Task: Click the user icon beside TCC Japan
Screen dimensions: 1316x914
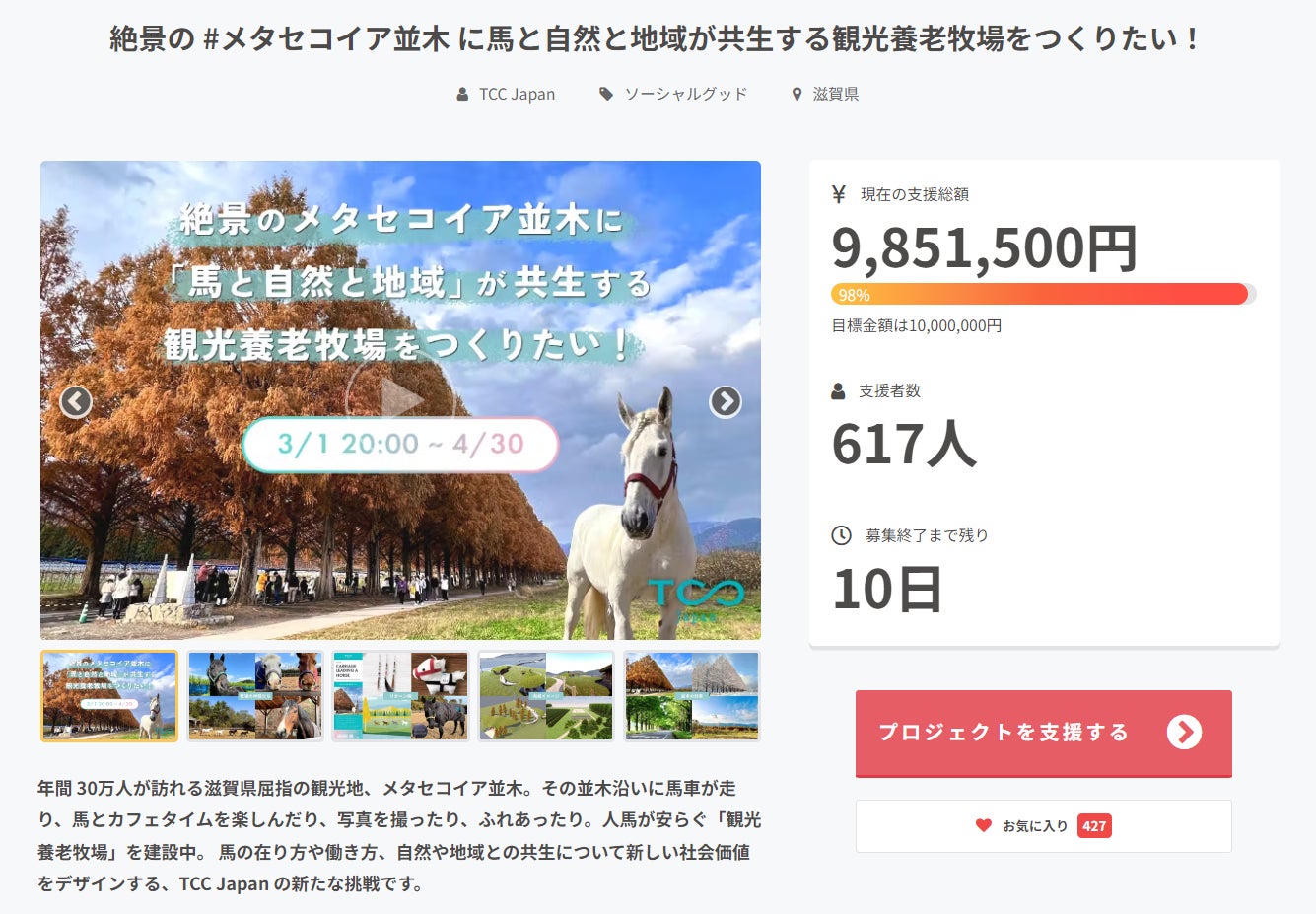Action: point(462,95)
